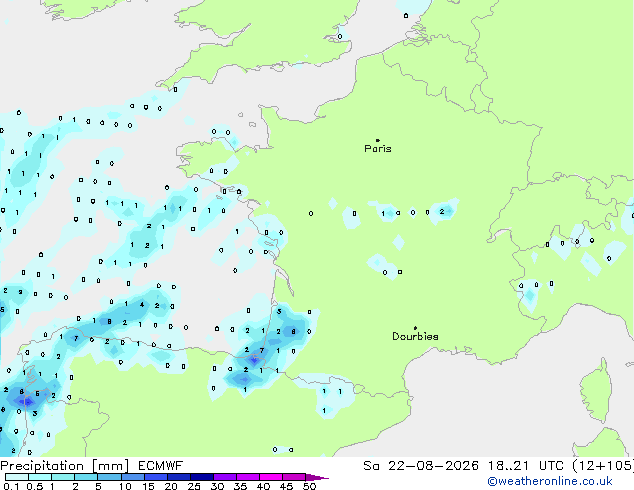Pick the 30–35 mm purple legend swatch
Image resolution: width=634 pixels, height=490 pixels.
[225, 477]
